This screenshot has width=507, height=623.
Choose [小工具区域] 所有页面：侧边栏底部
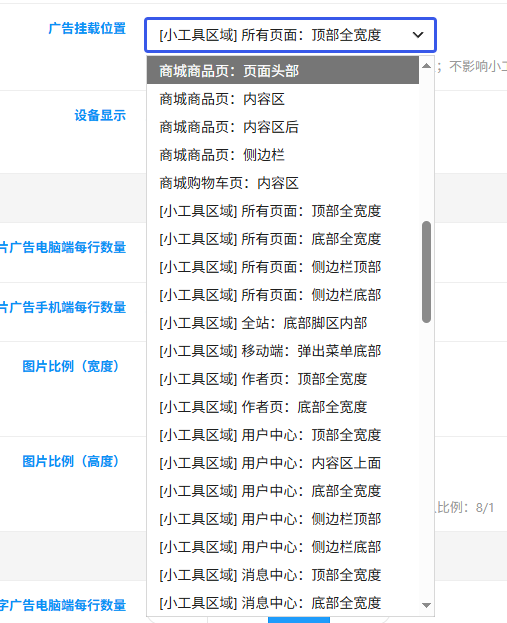pos(283,295)
